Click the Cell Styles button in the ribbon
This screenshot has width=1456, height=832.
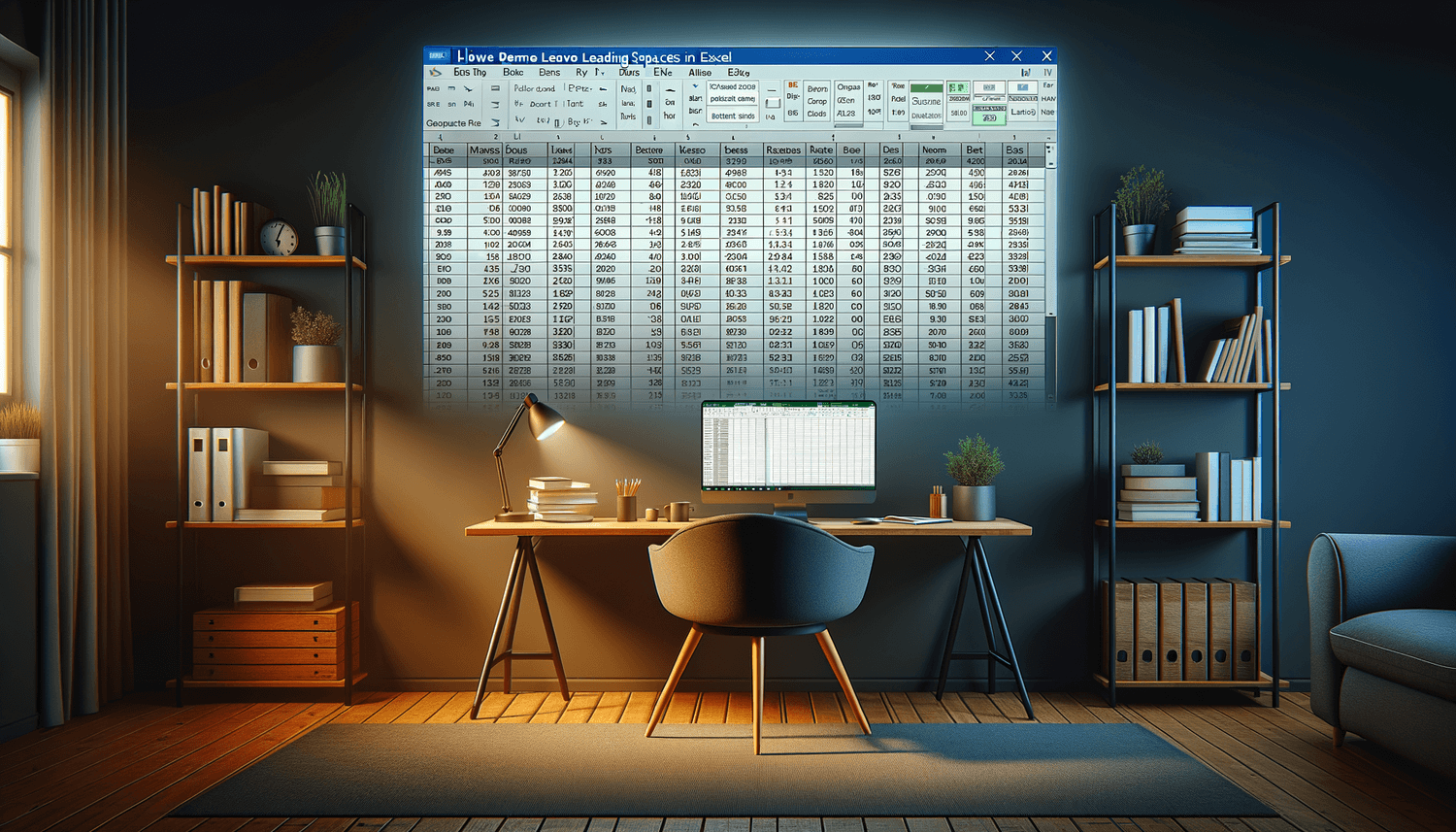(848, 102)
